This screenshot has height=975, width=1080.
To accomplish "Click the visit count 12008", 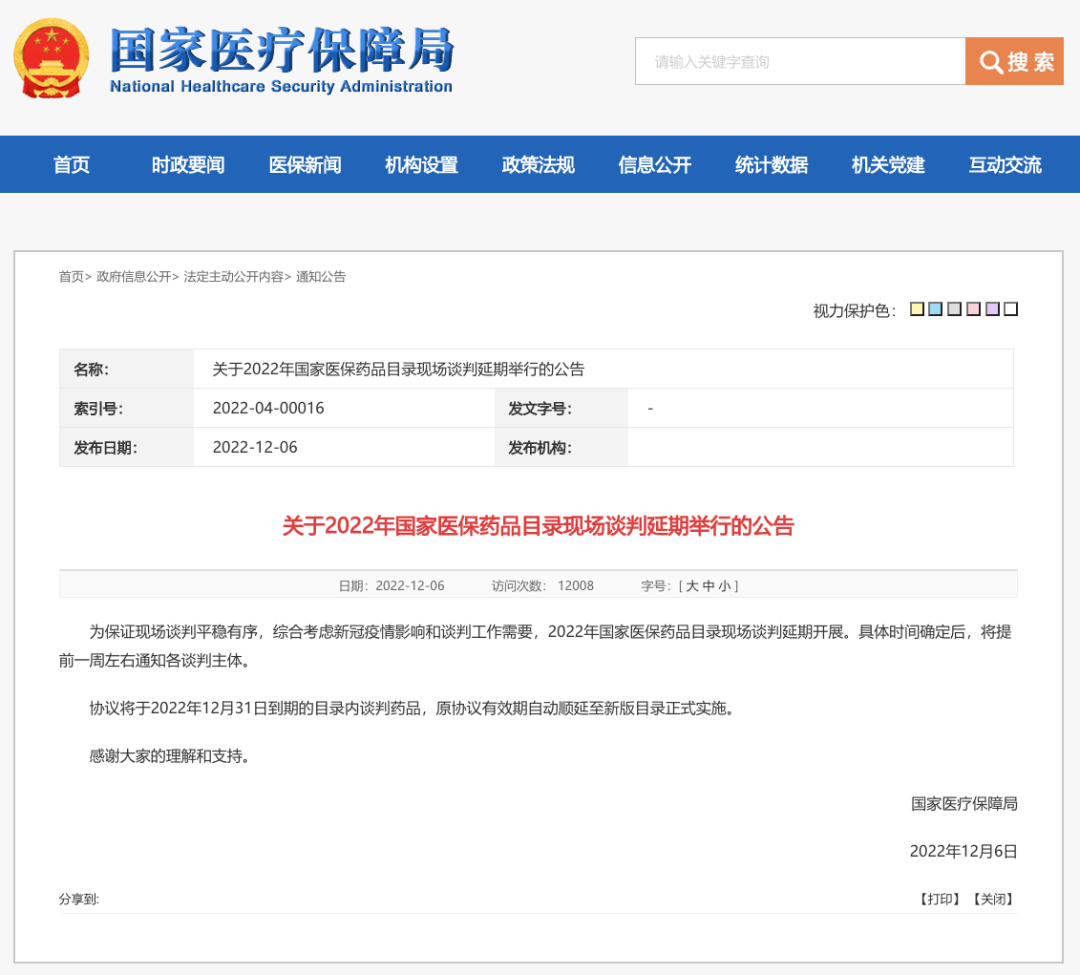I will point(576,586).
